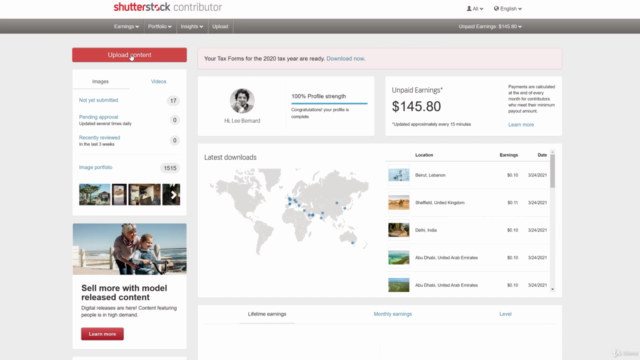The image size is (640, 360).
Task: Click the Location column header
Action: click(424, 155)
